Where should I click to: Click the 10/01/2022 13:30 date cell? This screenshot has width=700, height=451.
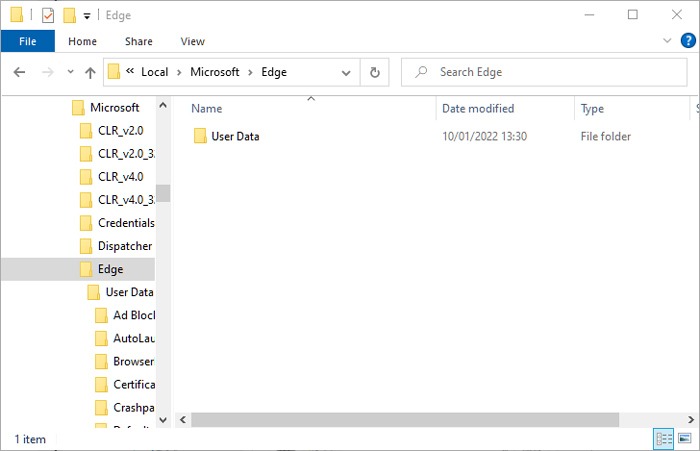(x=484, y=136)
